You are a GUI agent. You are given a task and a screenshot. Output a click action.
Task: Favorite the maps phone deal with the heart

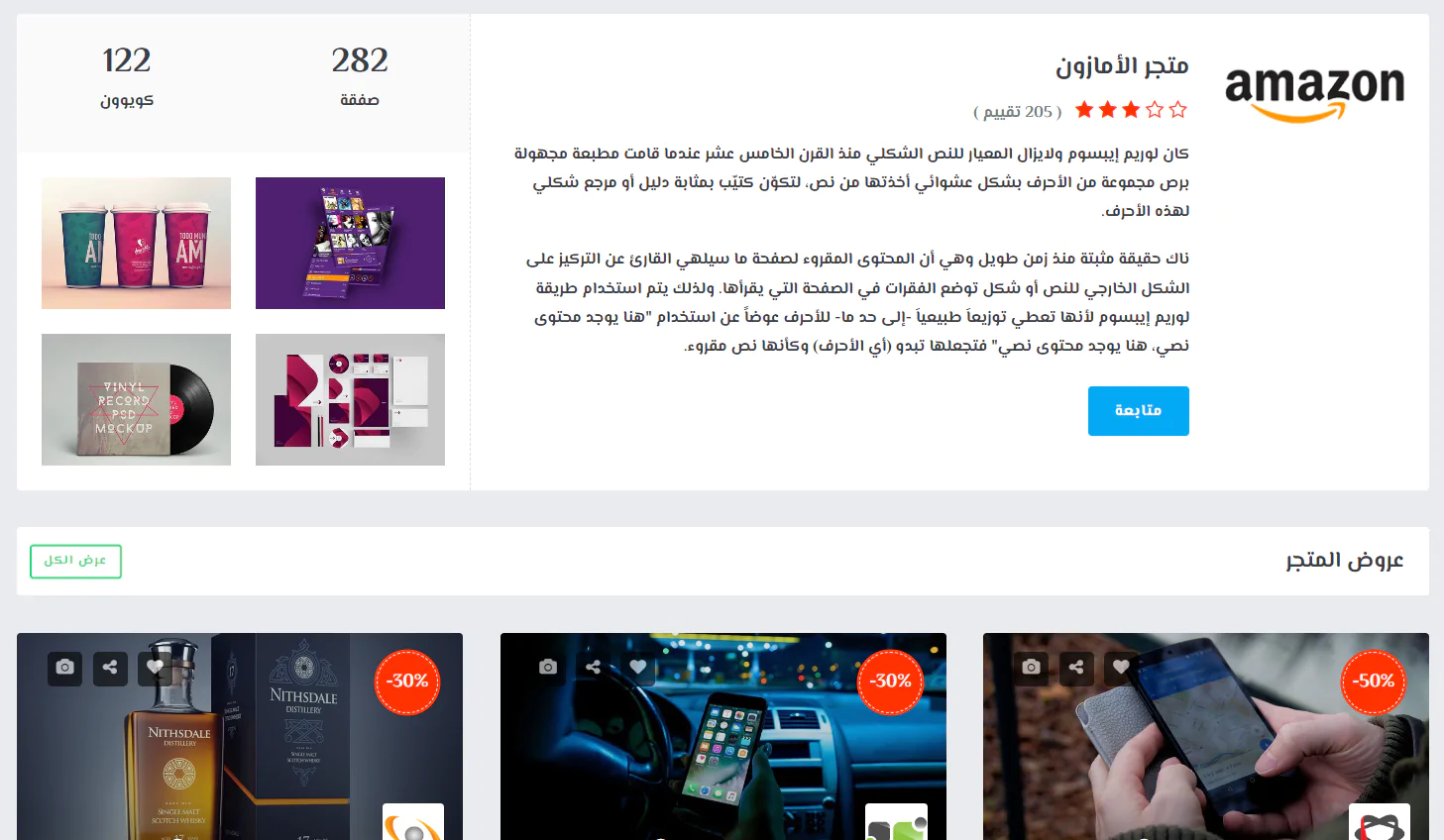1120,668
